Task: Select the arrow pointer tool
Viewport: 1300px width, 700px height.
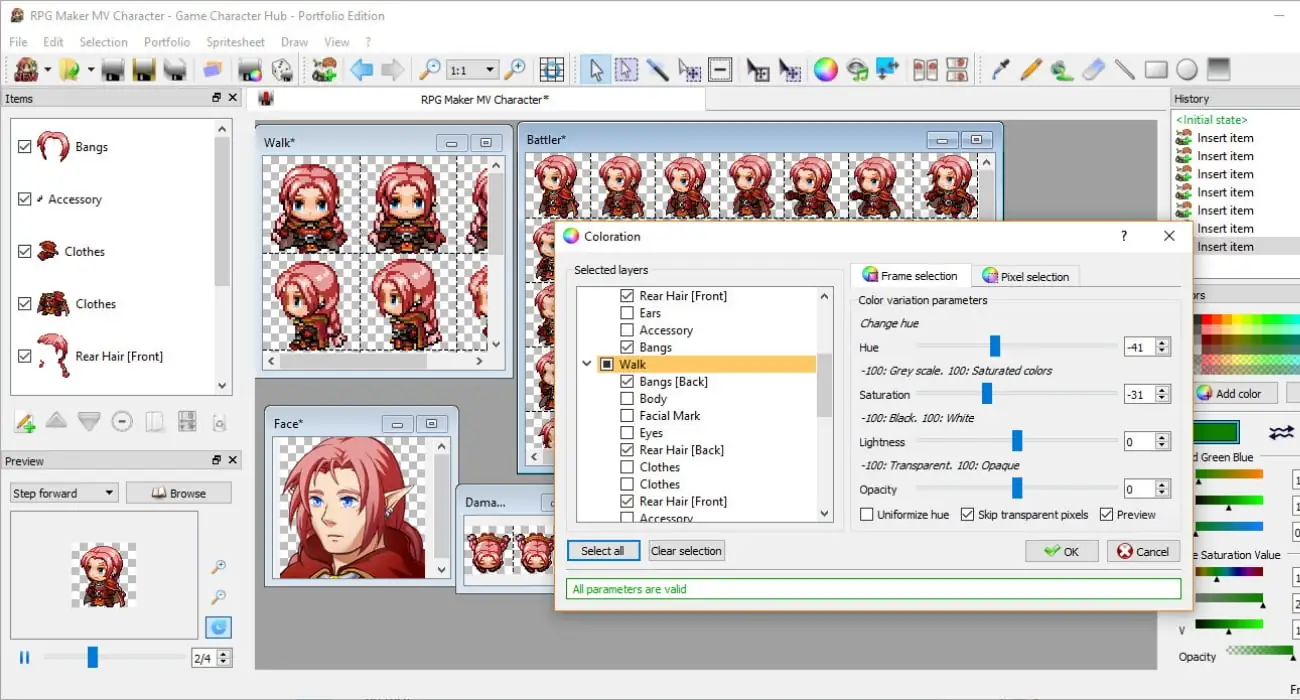Action: coord(596,69)
